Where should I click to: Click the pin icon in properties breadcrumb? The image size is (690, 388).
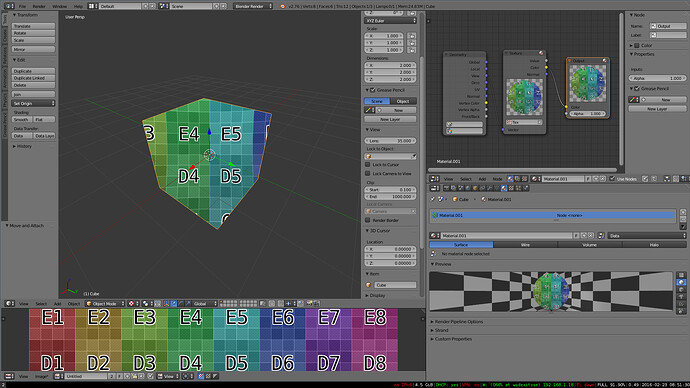point(433,199)
